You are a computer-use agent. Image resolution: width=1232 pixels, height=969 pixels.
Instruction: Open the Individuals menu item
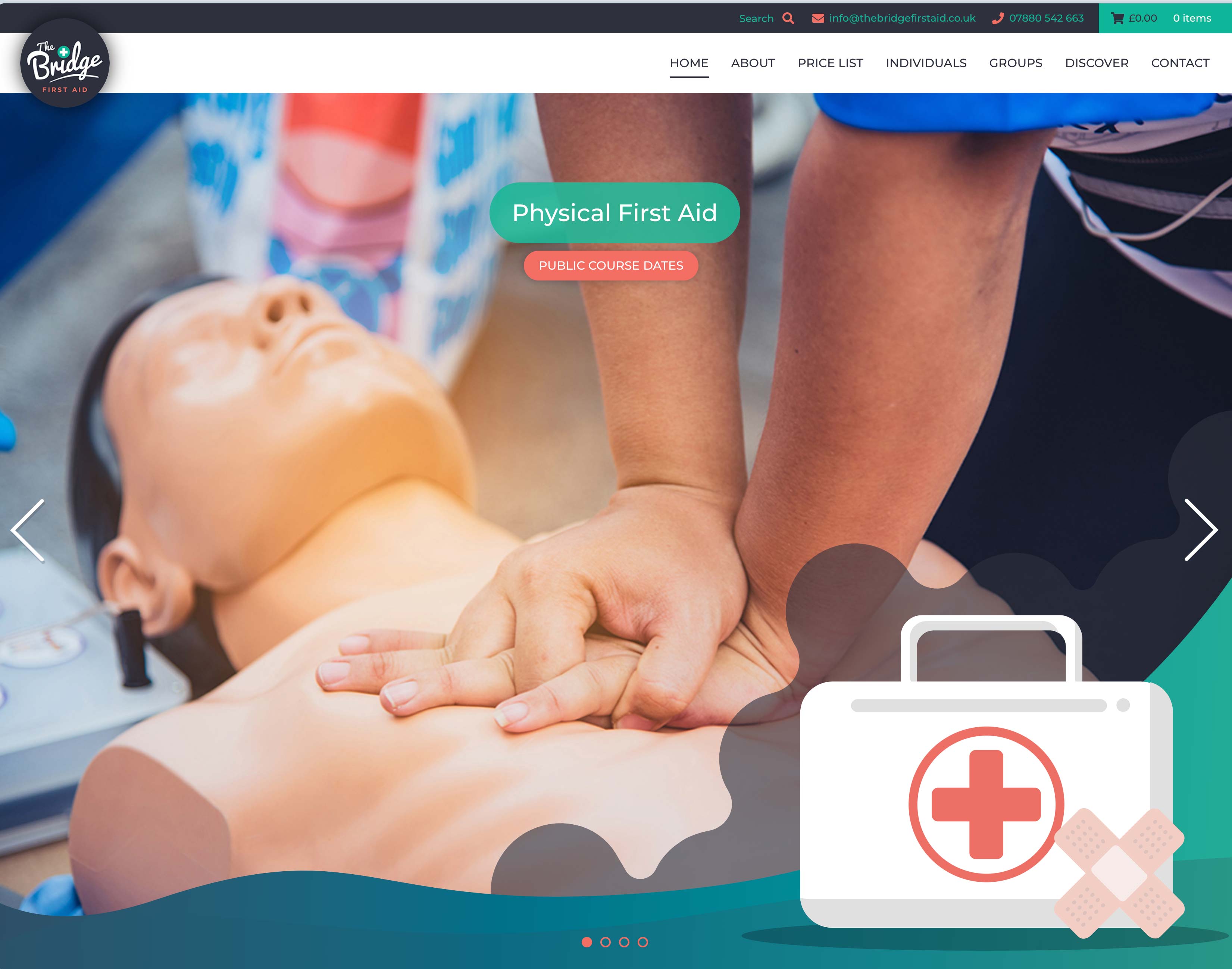pos(926,63)
